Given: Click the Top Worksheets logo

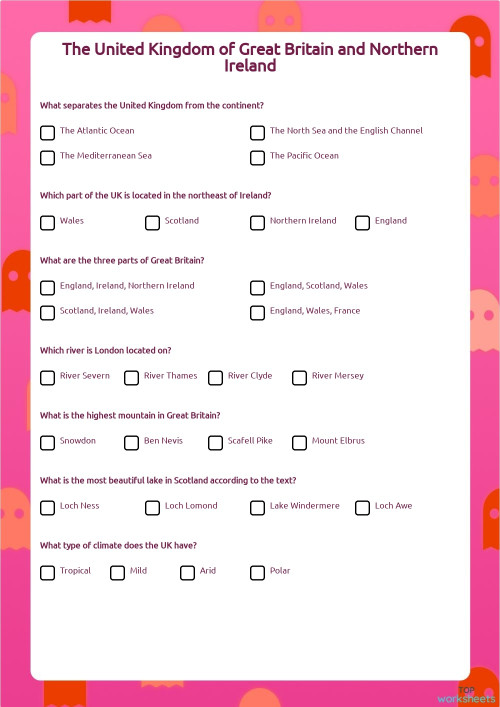Looking at the screenshot, I should [x=466, y=695].
